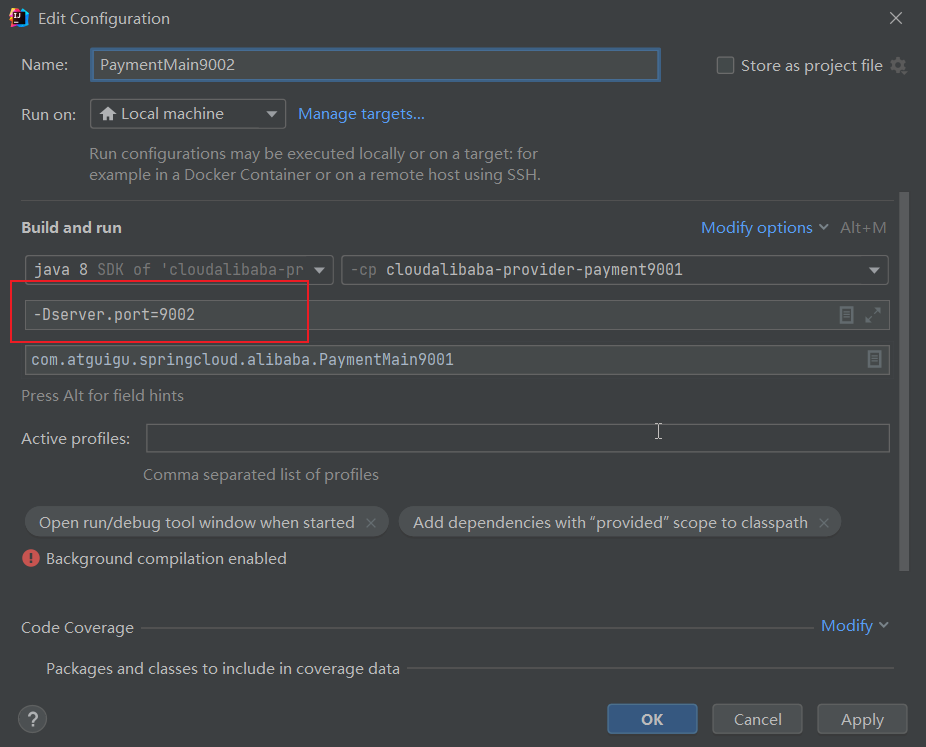Open the -cp classpath module dropdown

(x=614, y=270)
